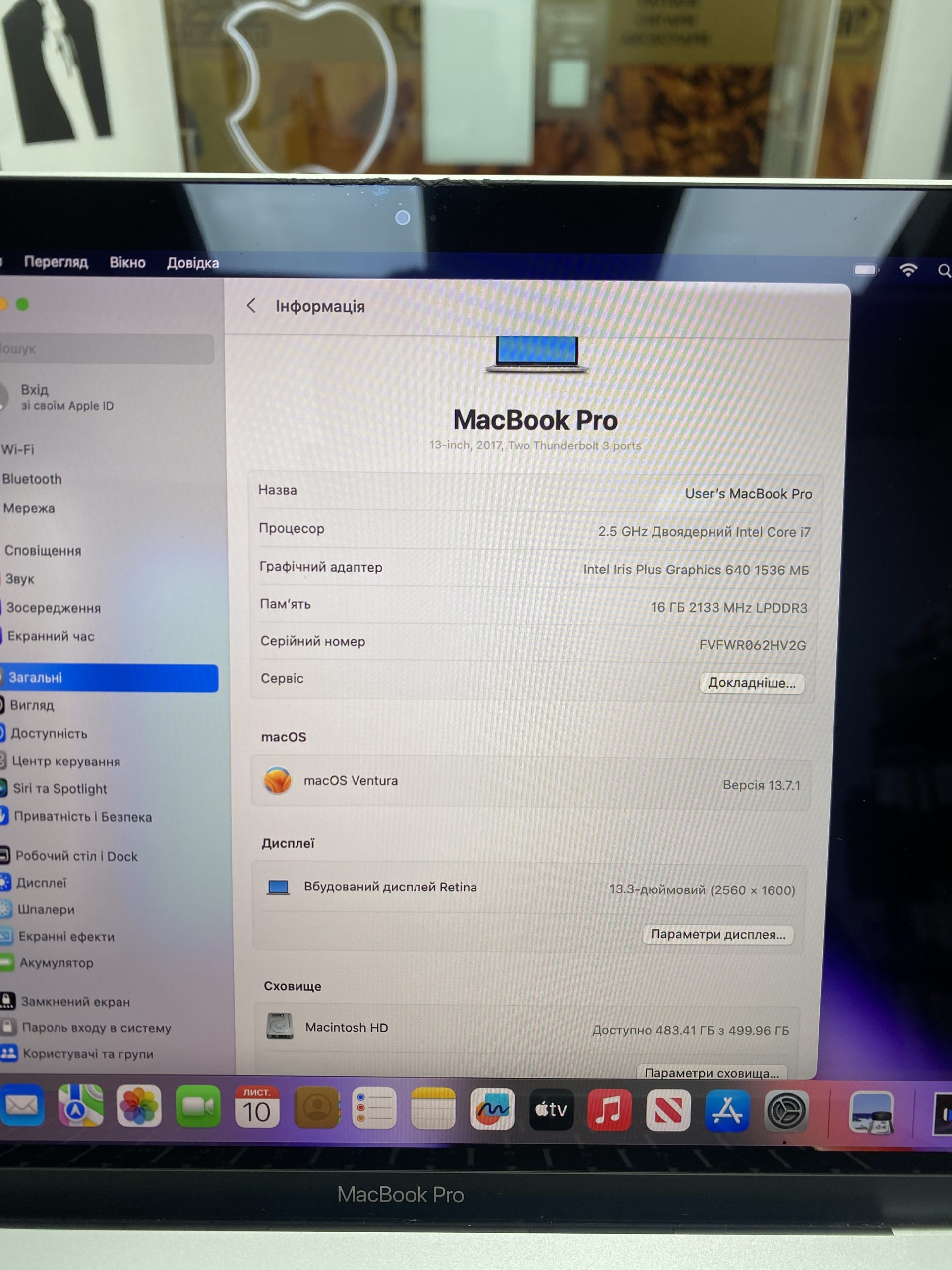Open Photos app in the Dock
This screenshot has width=952, height=1270.
pyautogui.click(x=139, y=1106)
